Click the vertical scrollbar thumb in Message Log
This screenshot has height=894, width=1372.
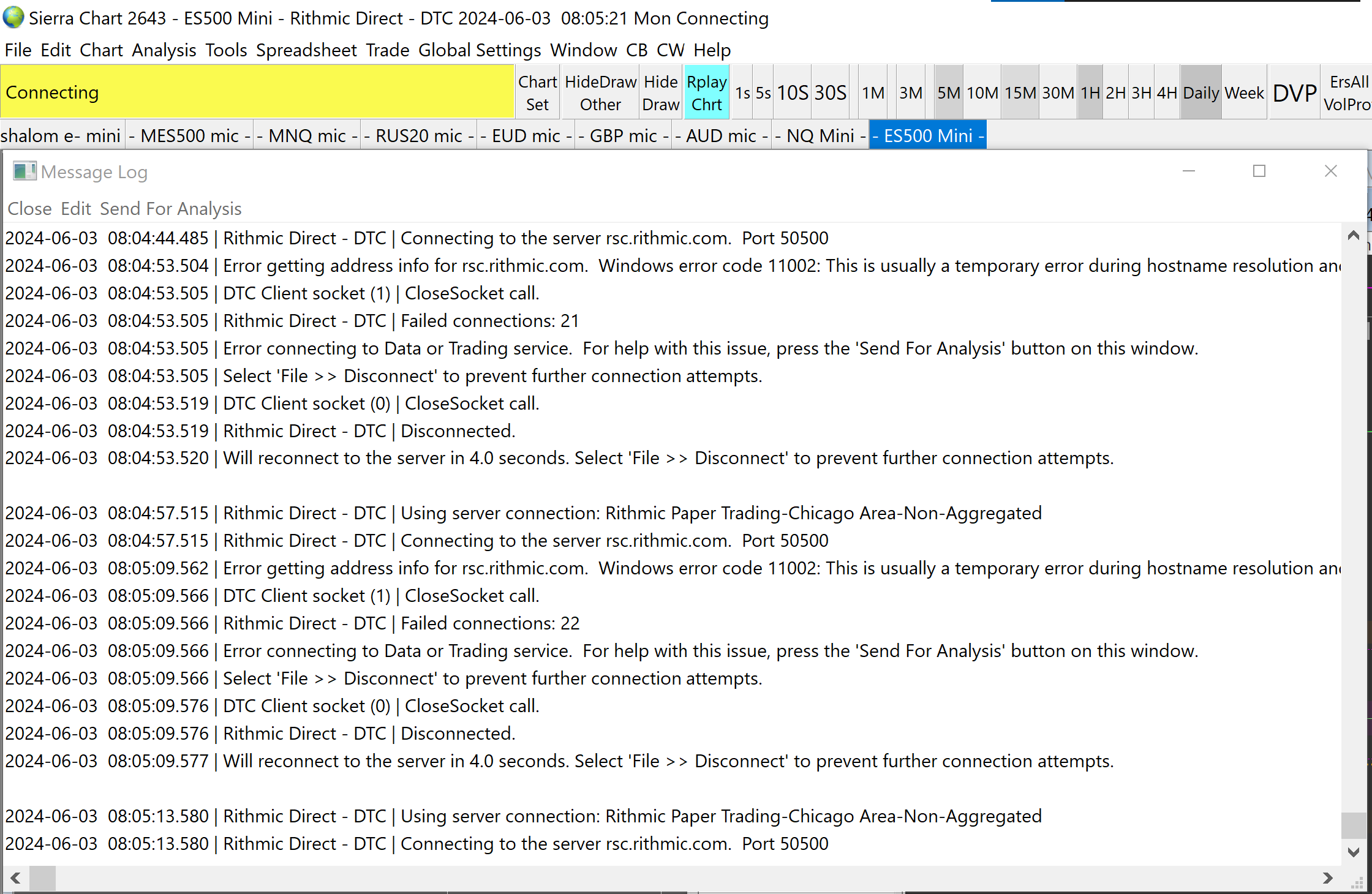coord(1353,825)
